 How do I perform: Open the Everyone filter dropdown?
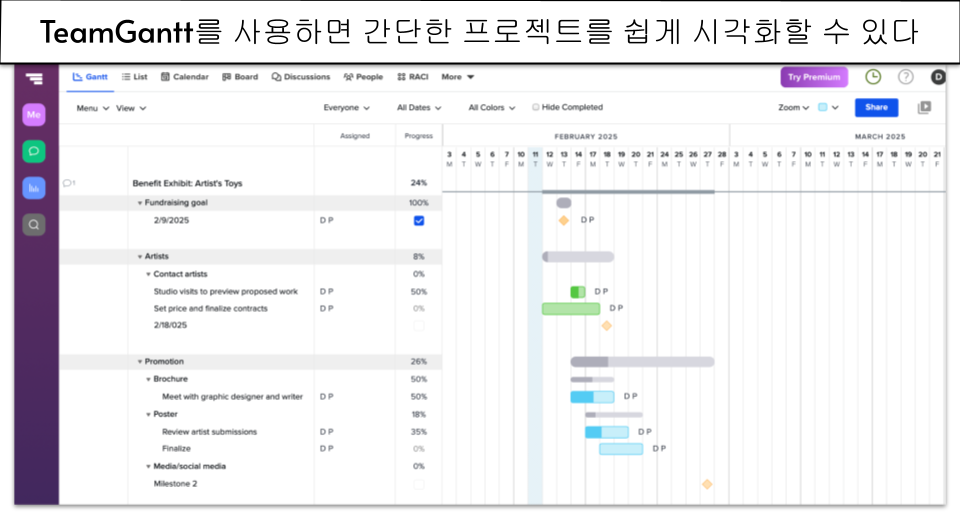coord(347,108)
